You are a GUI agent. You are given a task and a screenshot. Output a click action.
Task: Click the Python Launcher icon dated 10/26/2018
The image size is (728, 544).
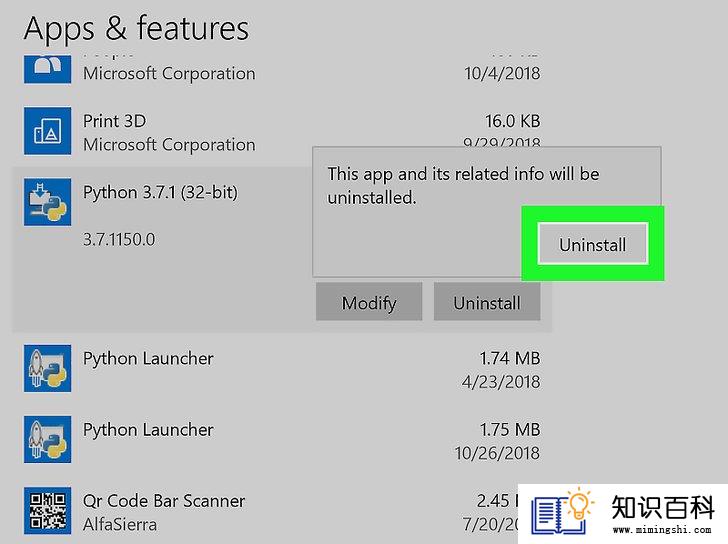click(x=47, y=439)
